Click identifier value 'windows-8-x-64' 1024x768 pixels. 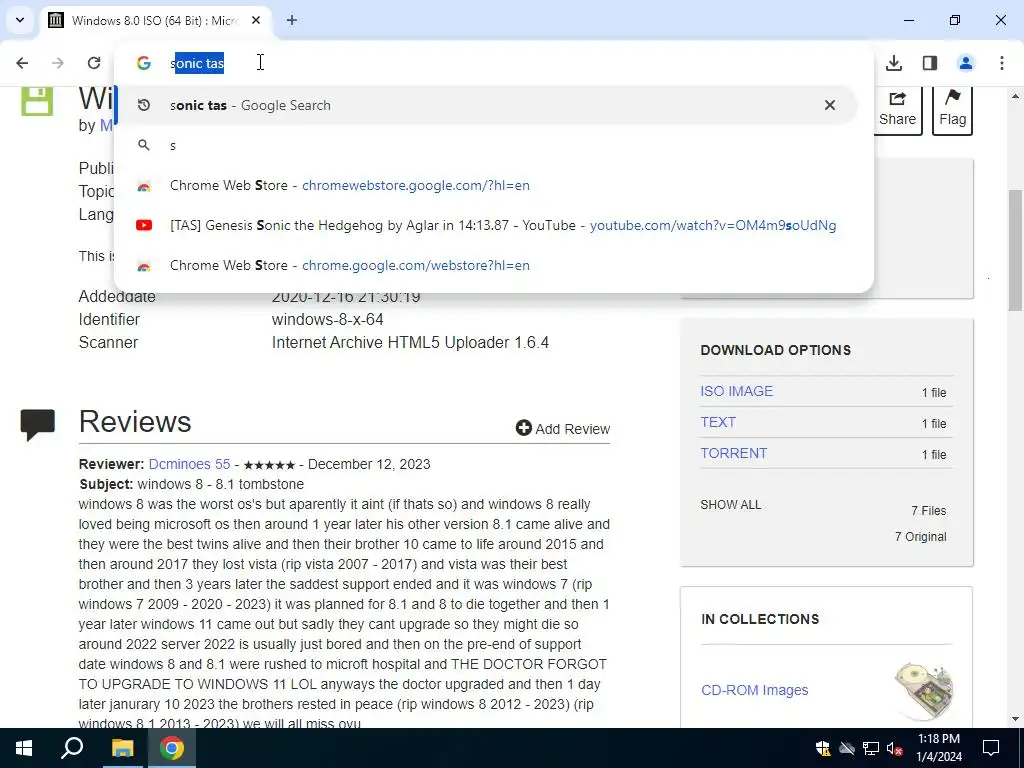pyautogui.click(x=327, y=319)
